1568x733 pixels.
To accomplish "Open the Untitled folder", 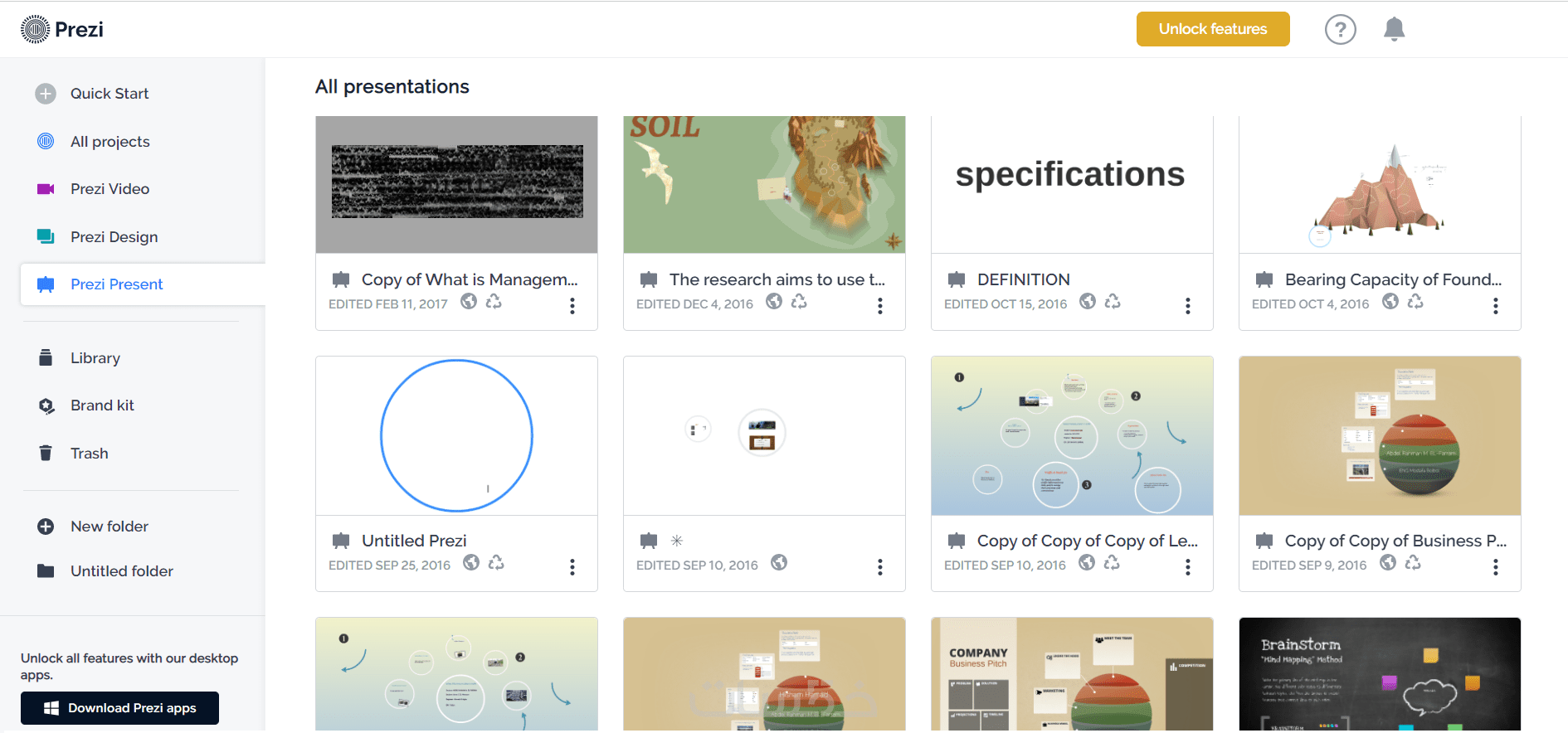I will [121, 571].
